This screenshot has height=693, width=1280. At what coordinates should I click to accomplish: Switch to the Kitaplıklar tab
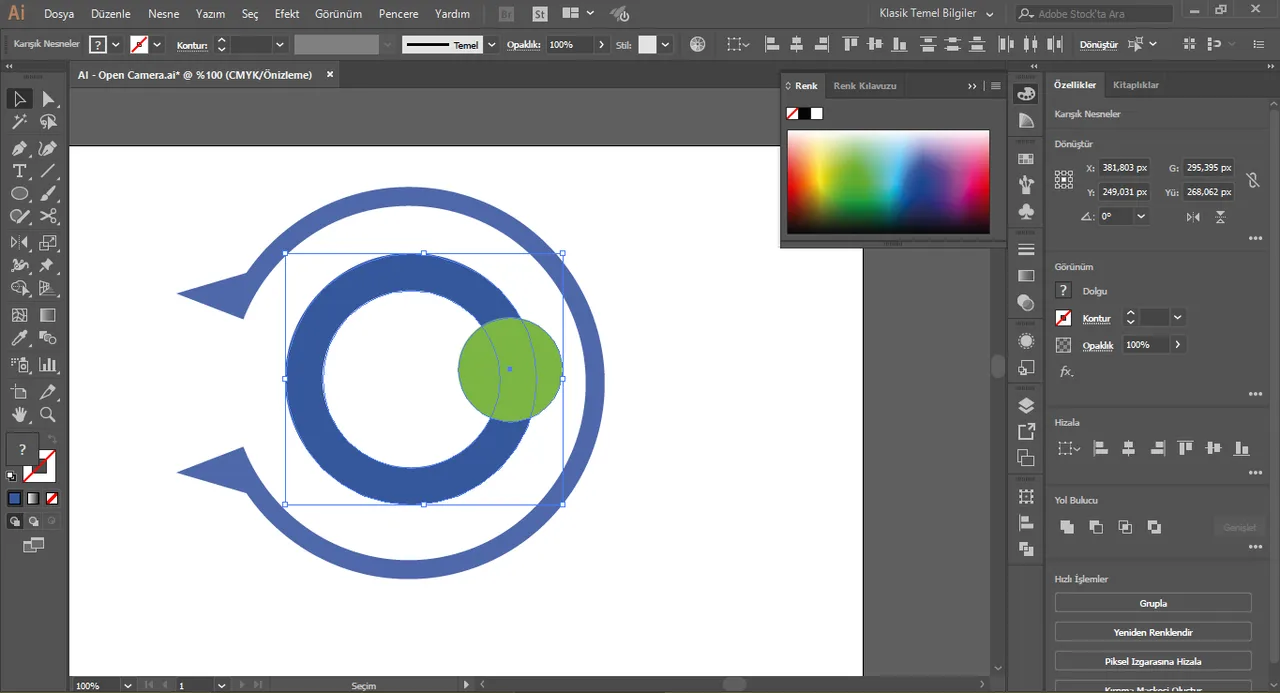tap(1136, 85)
